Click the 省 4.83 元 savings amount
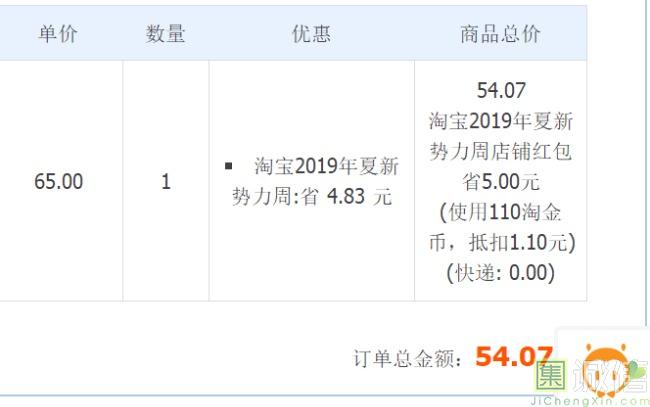Screen dimensions: 650x407 pos(346,196)
